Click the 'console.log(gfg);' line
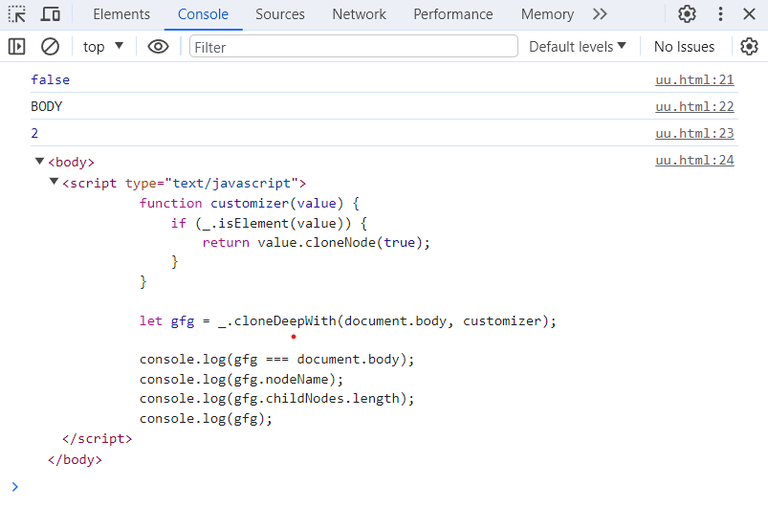 click(x=206, y=418)
